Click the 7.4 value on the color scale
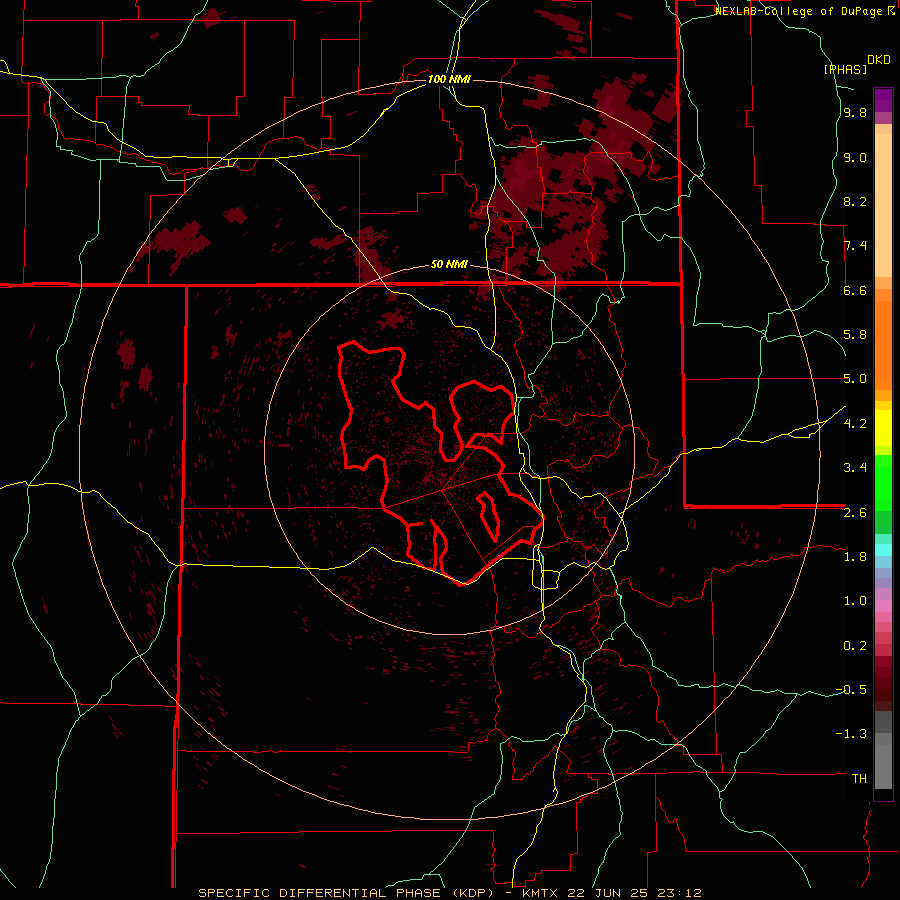Image resolution: width=900 pixels, height=900 pixels. click(855, 246)
